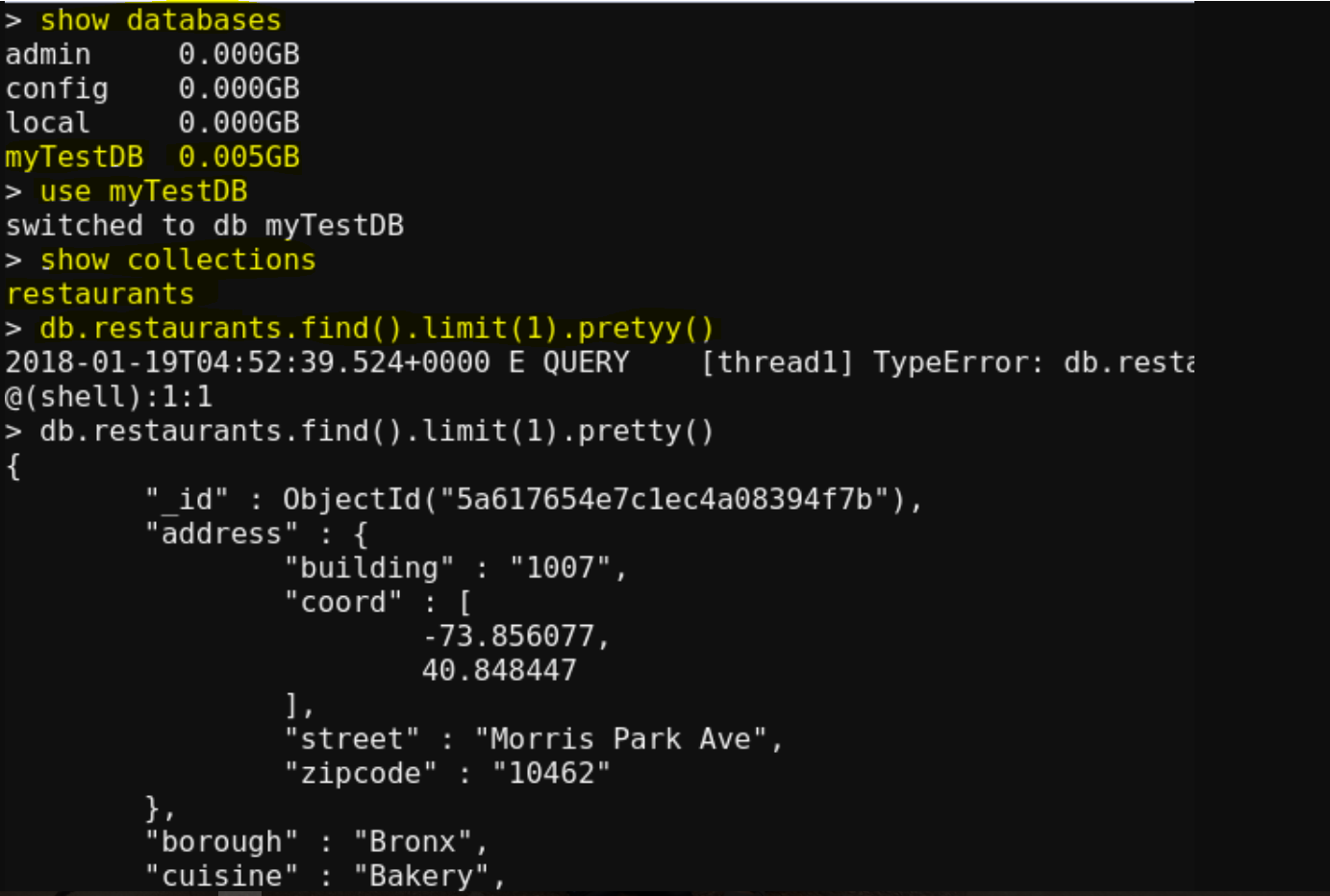Click the TypeError message line
The width and height of the screenshot is (1330, 896).
pos(599,362)
